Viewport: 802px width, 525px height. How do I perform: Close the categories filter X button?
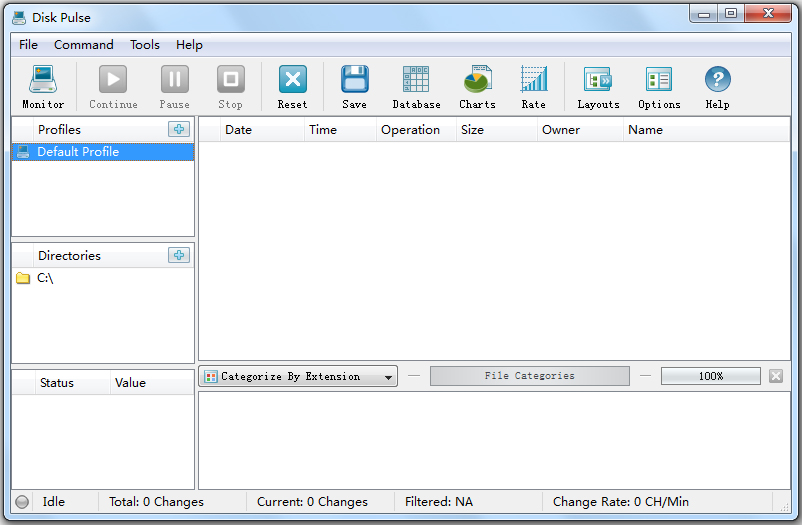[x=776, y=376]
